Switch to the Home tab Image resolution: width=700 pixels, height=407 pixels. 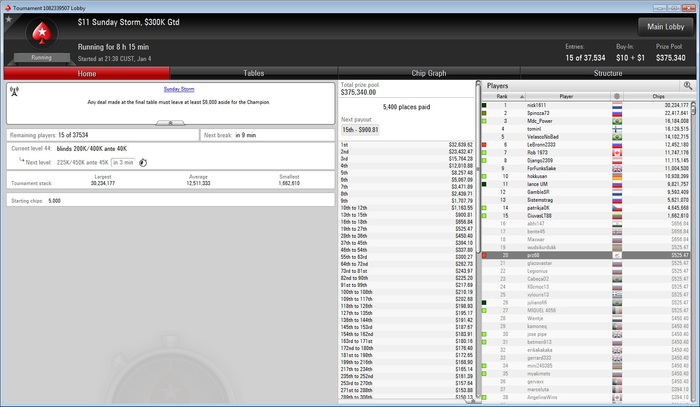coord(87,73)
